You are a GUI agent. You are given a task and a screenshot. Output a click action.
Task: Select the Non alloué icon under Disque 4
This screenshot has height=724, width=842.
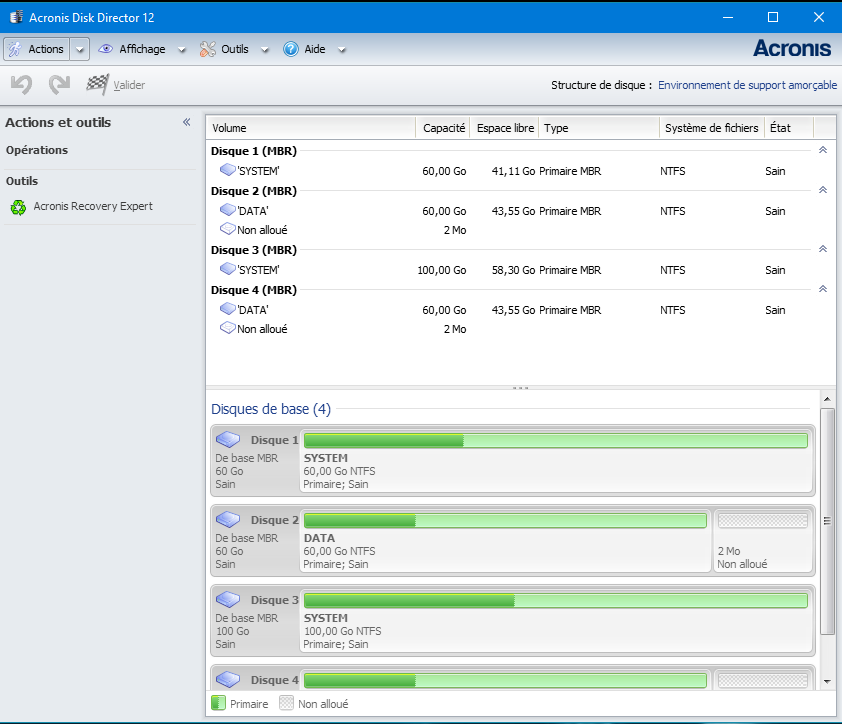pos(228,328)
